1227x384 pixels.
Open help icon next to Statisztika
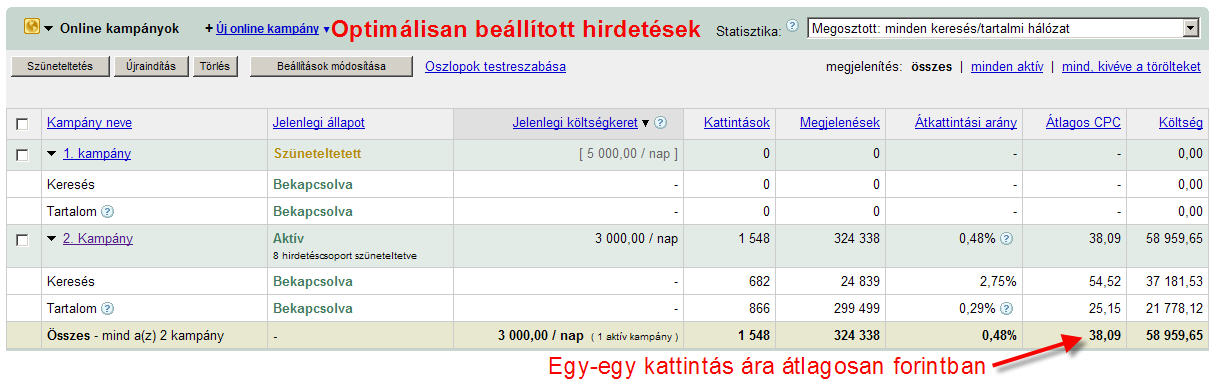793,25
